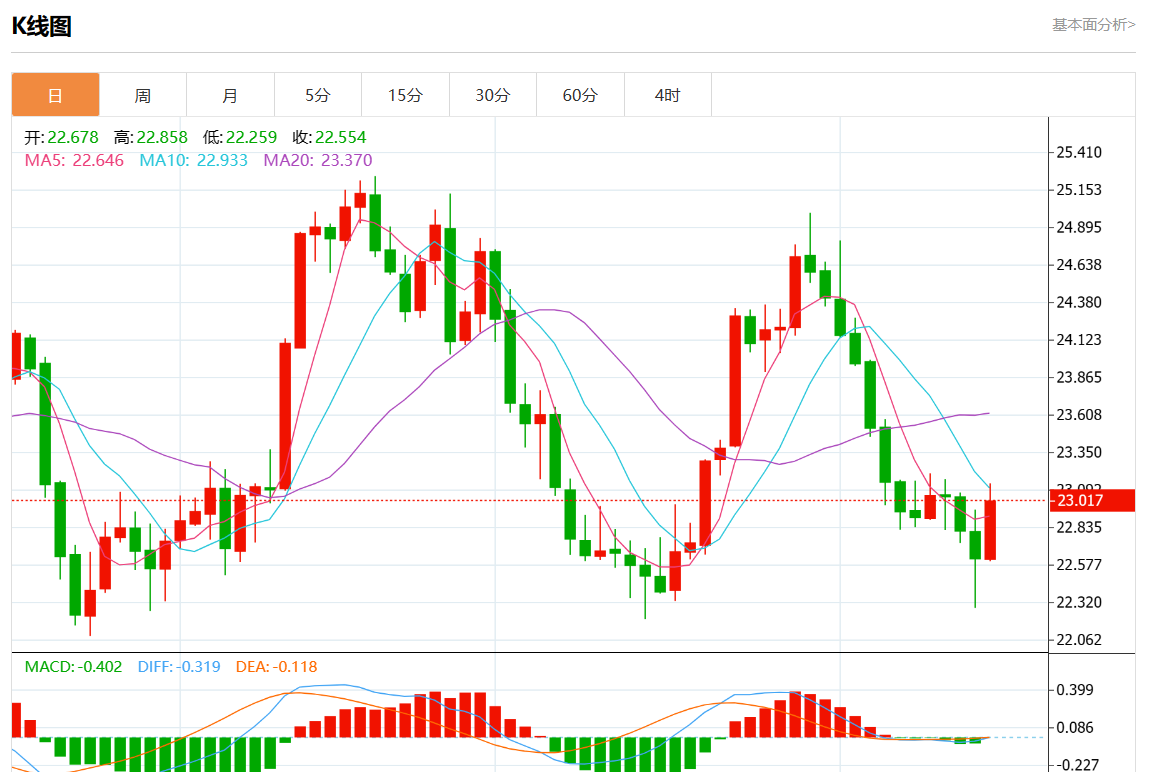Open the 5分 interval tab
The image size is (1160, 772).
tap(317, 95)
